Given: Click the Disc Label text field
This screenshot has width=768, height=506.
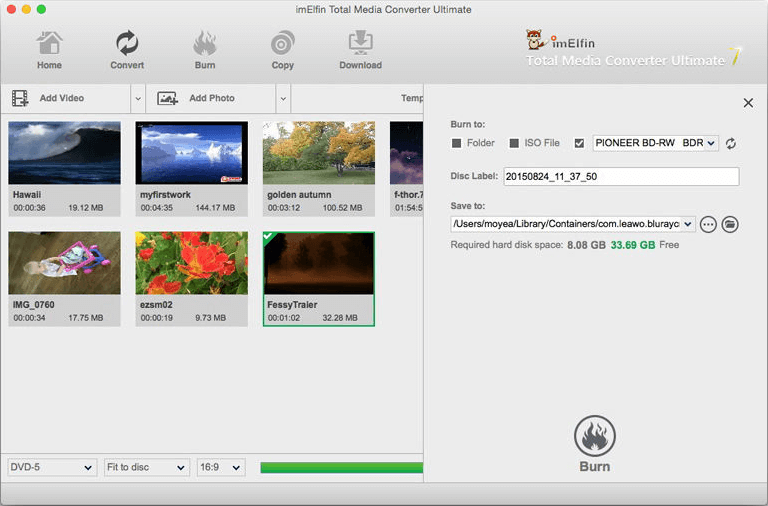Looking at the screenshot, I should [620, 177].
